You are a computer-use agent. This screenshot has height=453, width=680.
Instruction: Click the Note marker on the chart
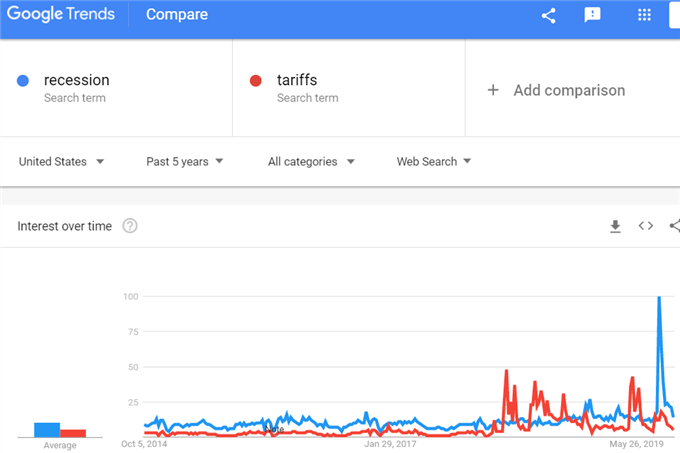click(x=274, y=429)
